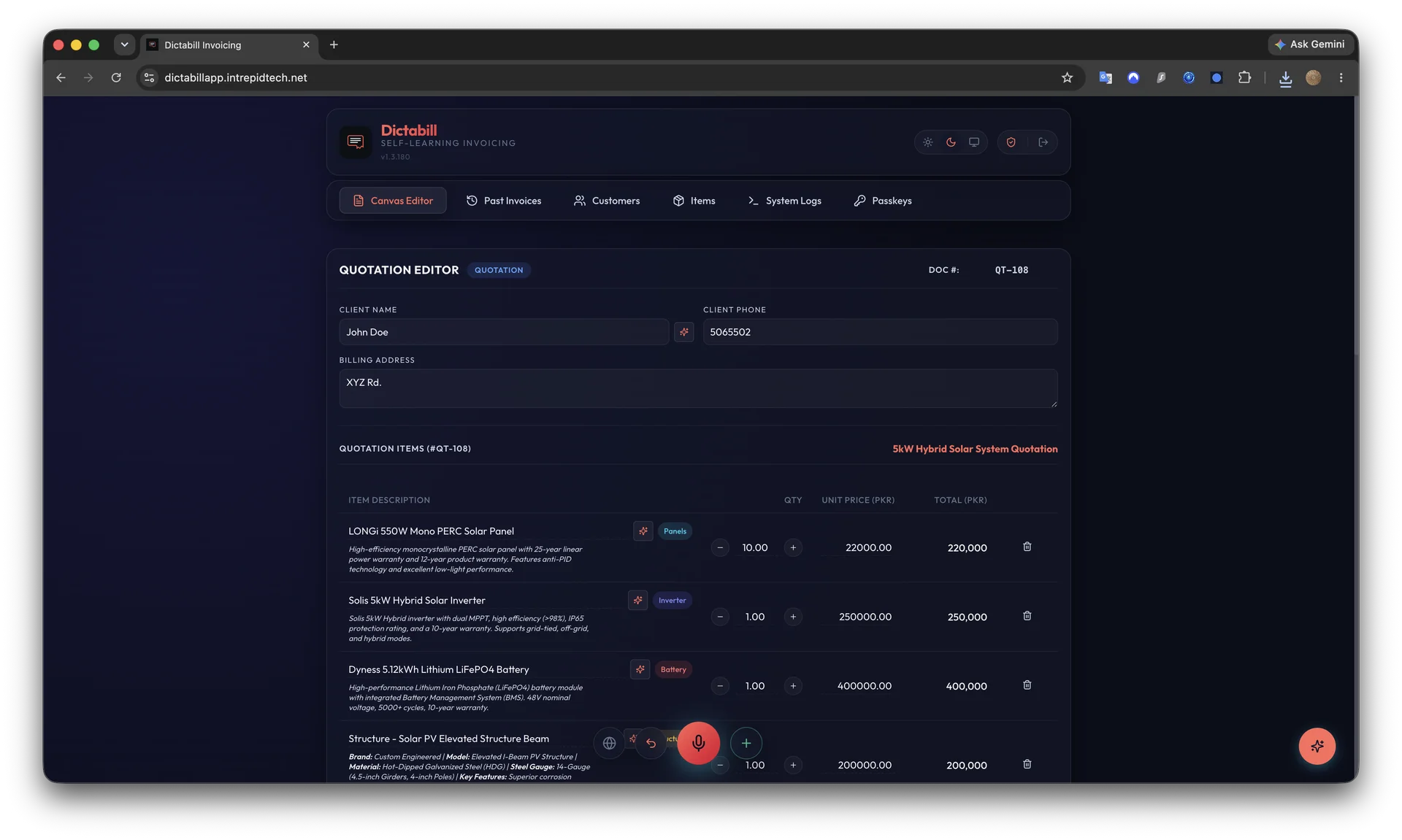Open the browser downloads icon
1402x840 pixels.
tap(1285, 78)
